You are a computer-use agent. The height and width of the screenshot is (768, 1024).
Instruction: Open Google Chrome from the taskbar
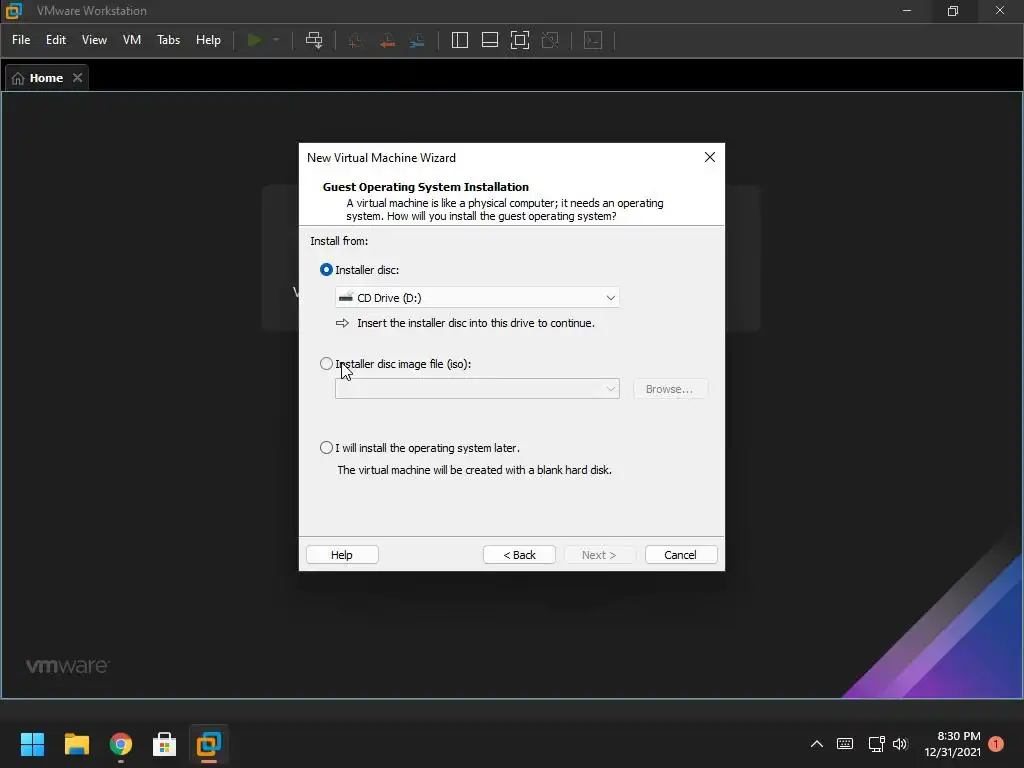click(121, 744)
